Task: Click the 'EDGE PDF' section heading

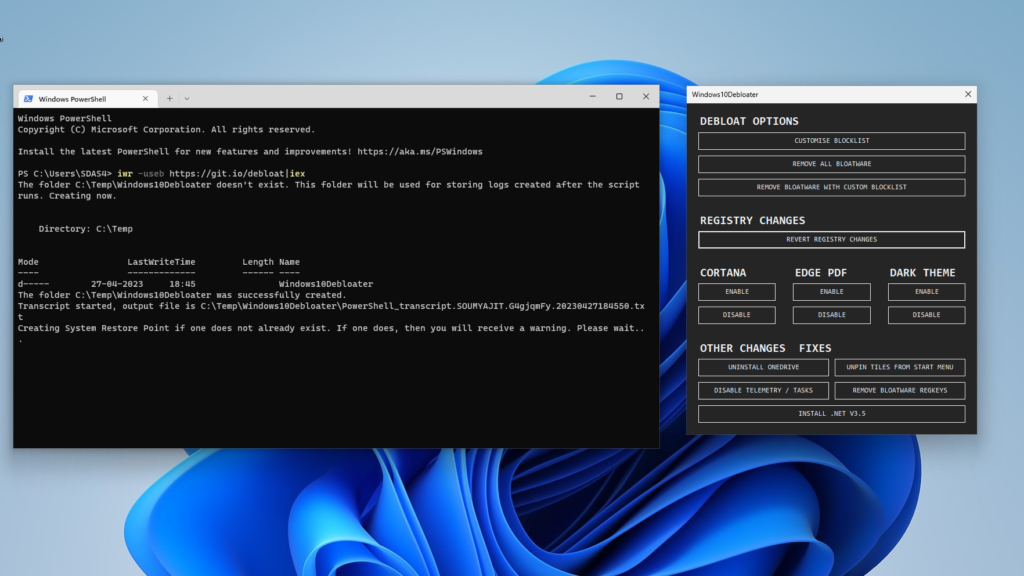Action: (x=821, y=273)
